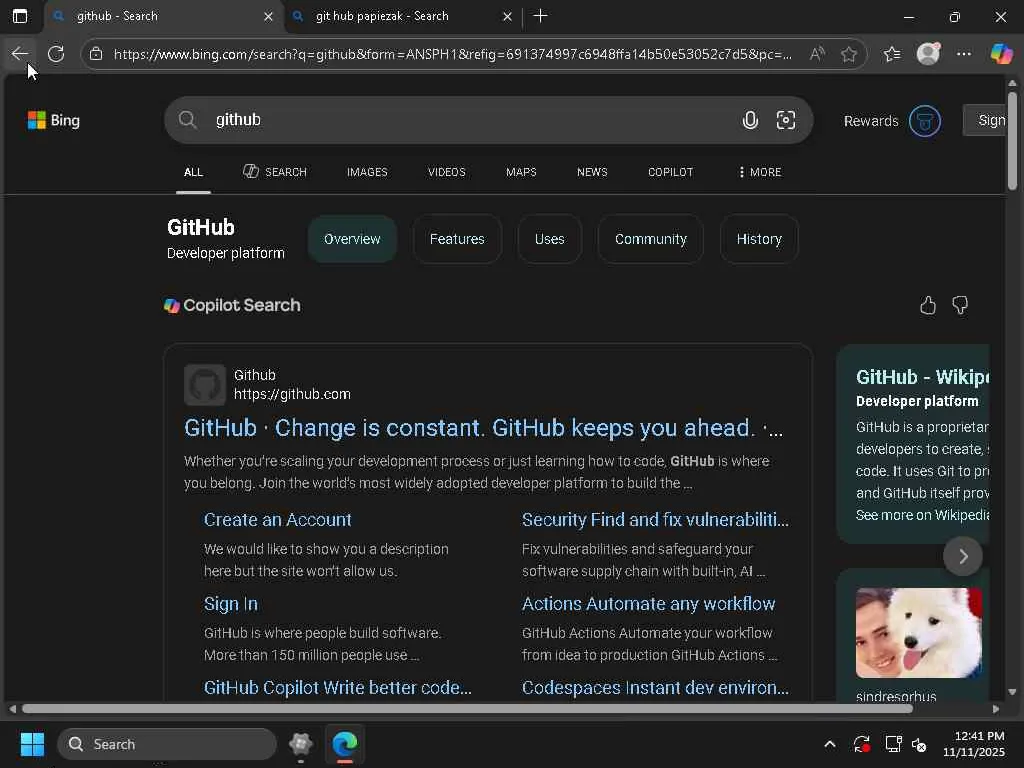Go back with the browser back arrow
Viewport: 1024px width, 768px height.
pyautogui.click(x=20, y=54)
